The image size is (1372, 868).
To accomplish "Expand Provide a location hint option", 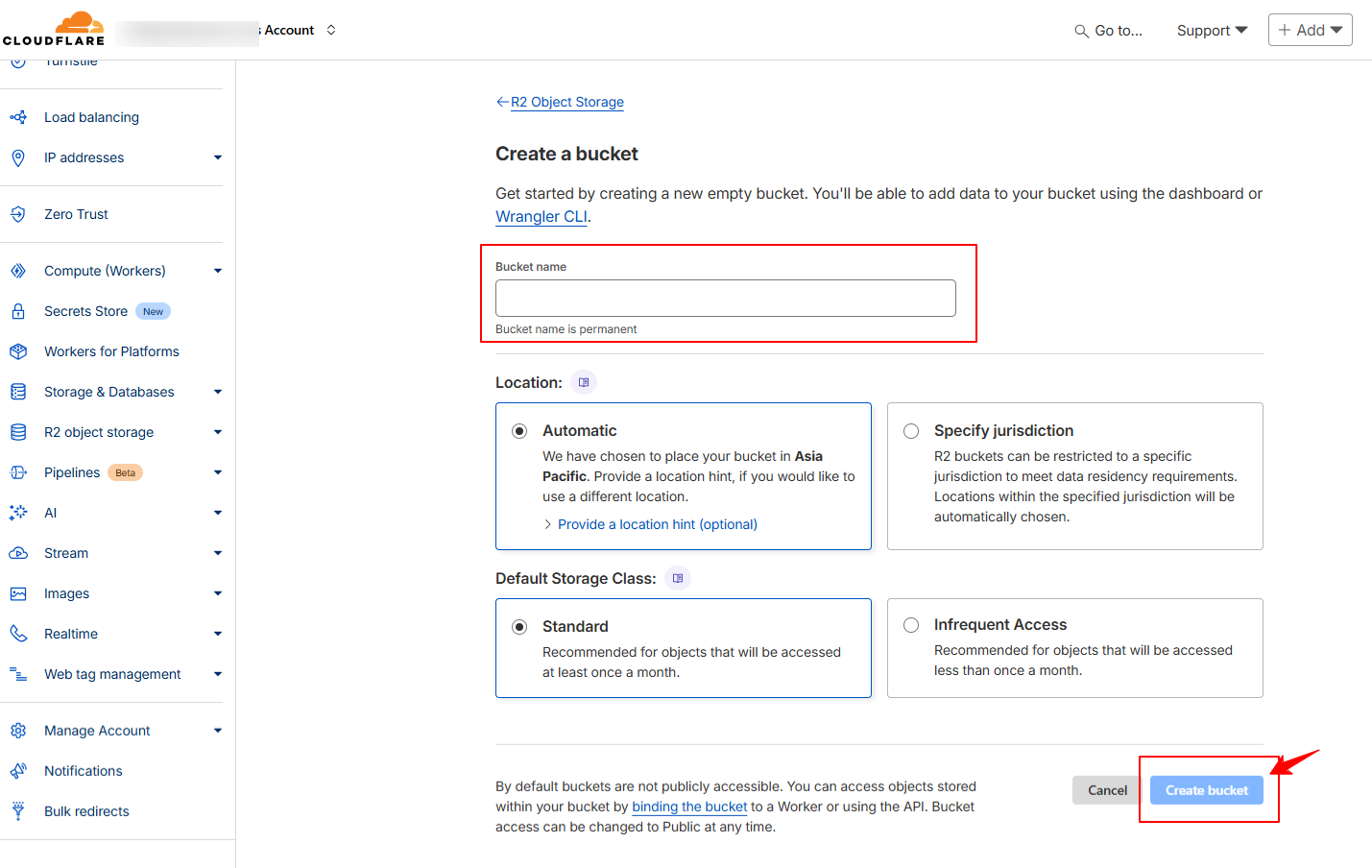I will [x=657, y=524].
